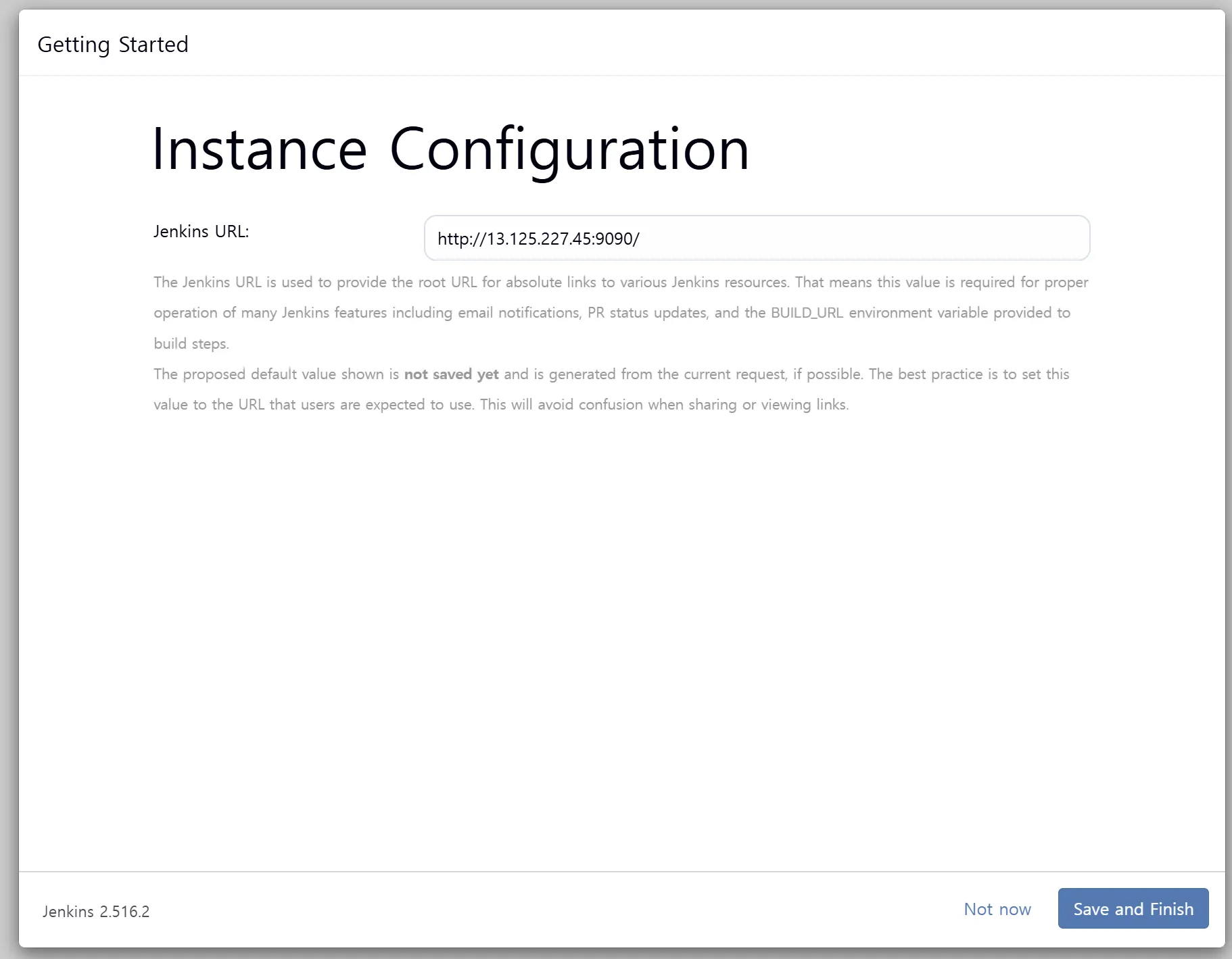Click the BUILD_URL term in the description
Image resolution: width=1232 pixels, height=959 pixels.
(x=807, y=313)
